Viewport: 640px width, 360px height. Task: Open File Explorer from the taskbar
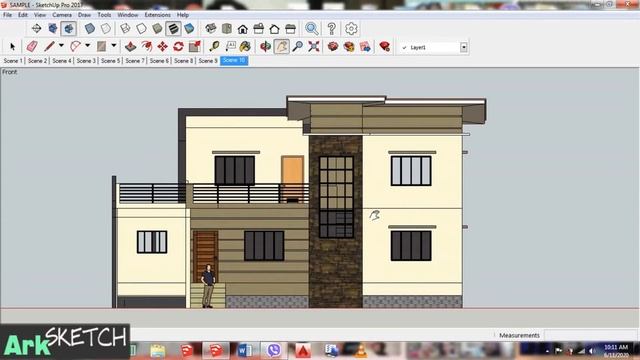(158, 350)
